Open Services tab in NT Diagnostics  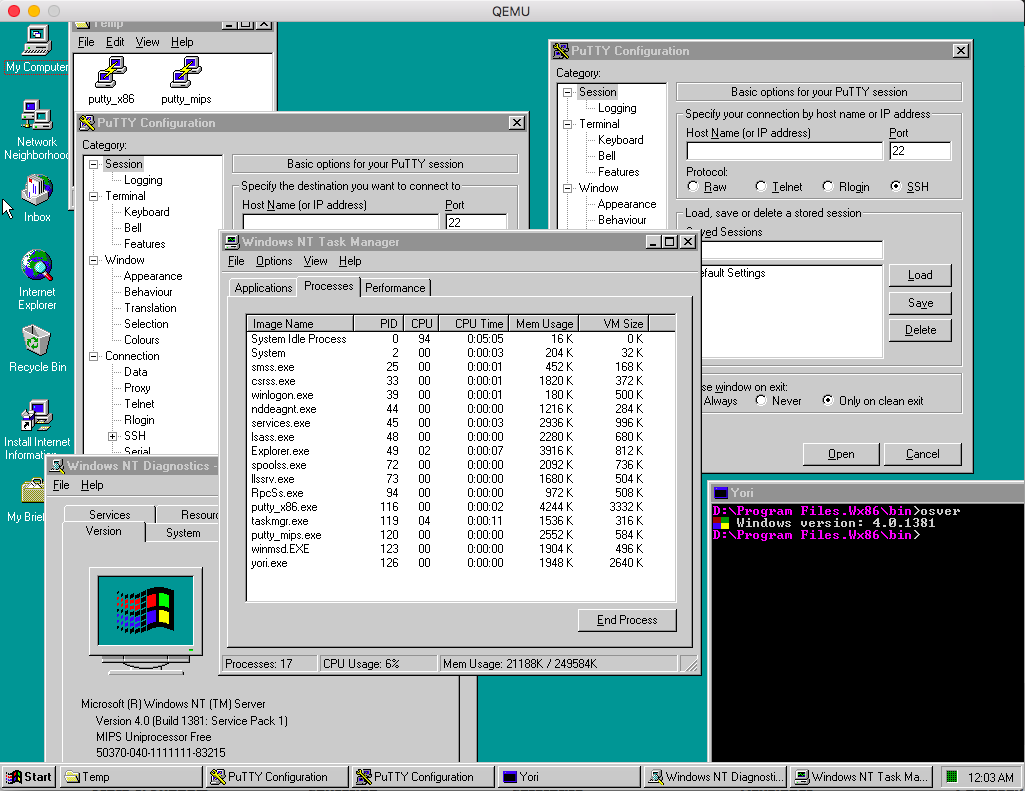110,514
